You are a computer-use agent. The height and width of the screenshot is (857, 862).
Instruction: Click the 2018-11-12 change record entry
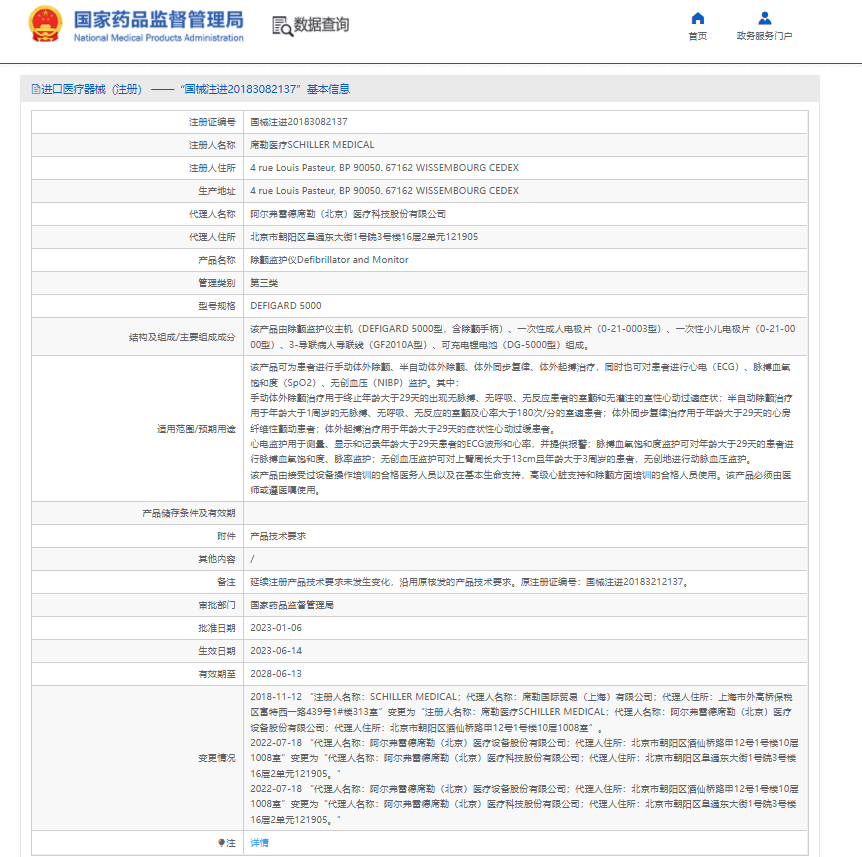coord(521,712)
